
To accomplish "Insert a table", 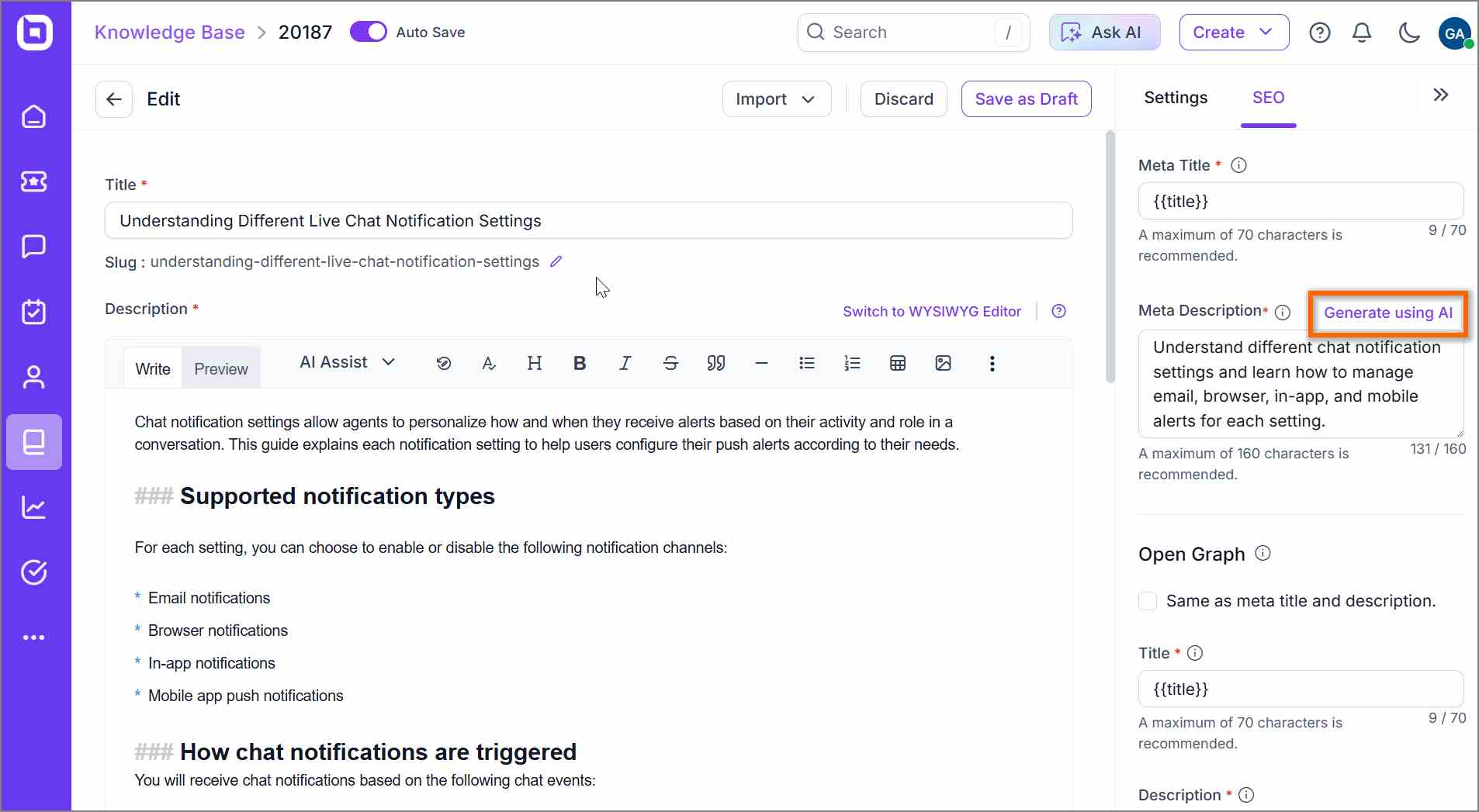I will click(x=898, y=363).
